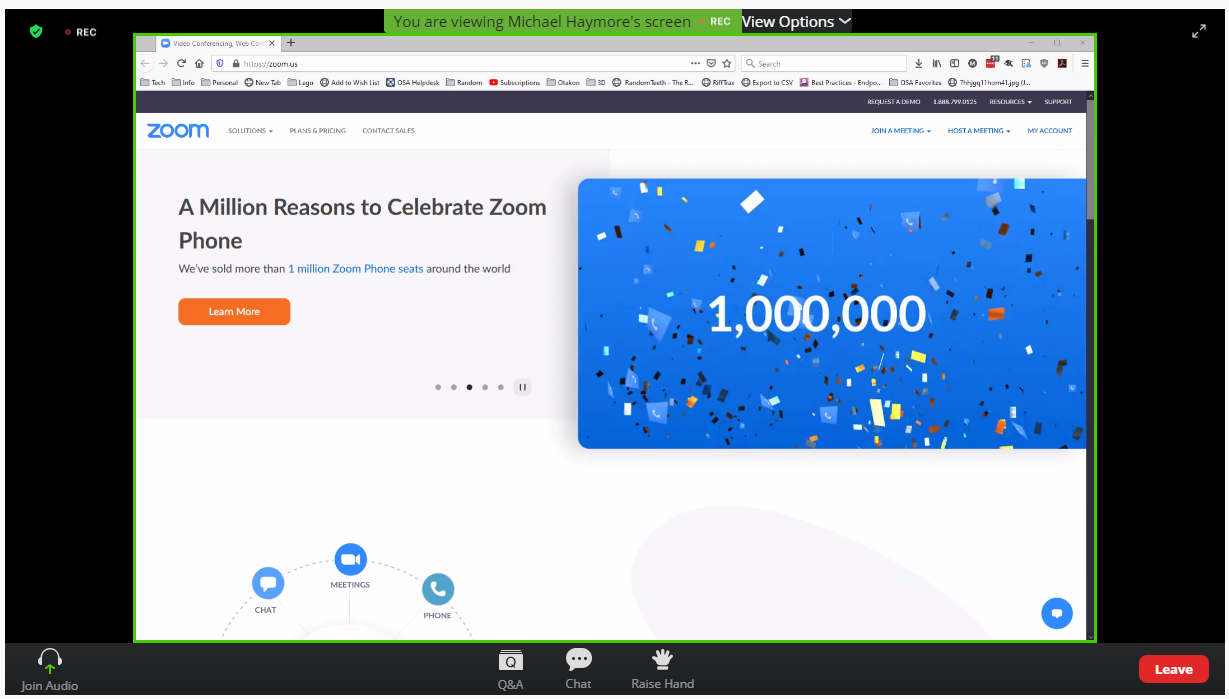Toggle the browser sidebar icon
1229x699 pixels.
point(955,63)
